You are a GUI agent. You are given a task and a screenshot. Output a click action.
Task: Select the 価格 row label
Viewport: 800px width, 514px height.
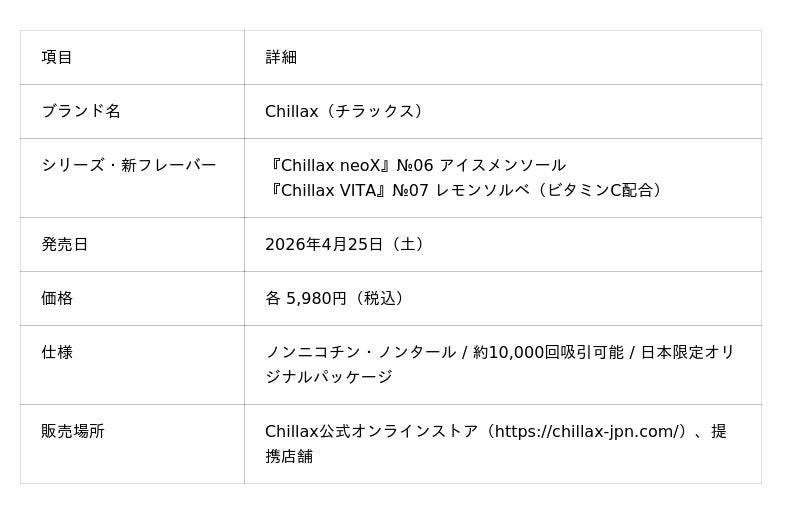[x=57, y=298]
